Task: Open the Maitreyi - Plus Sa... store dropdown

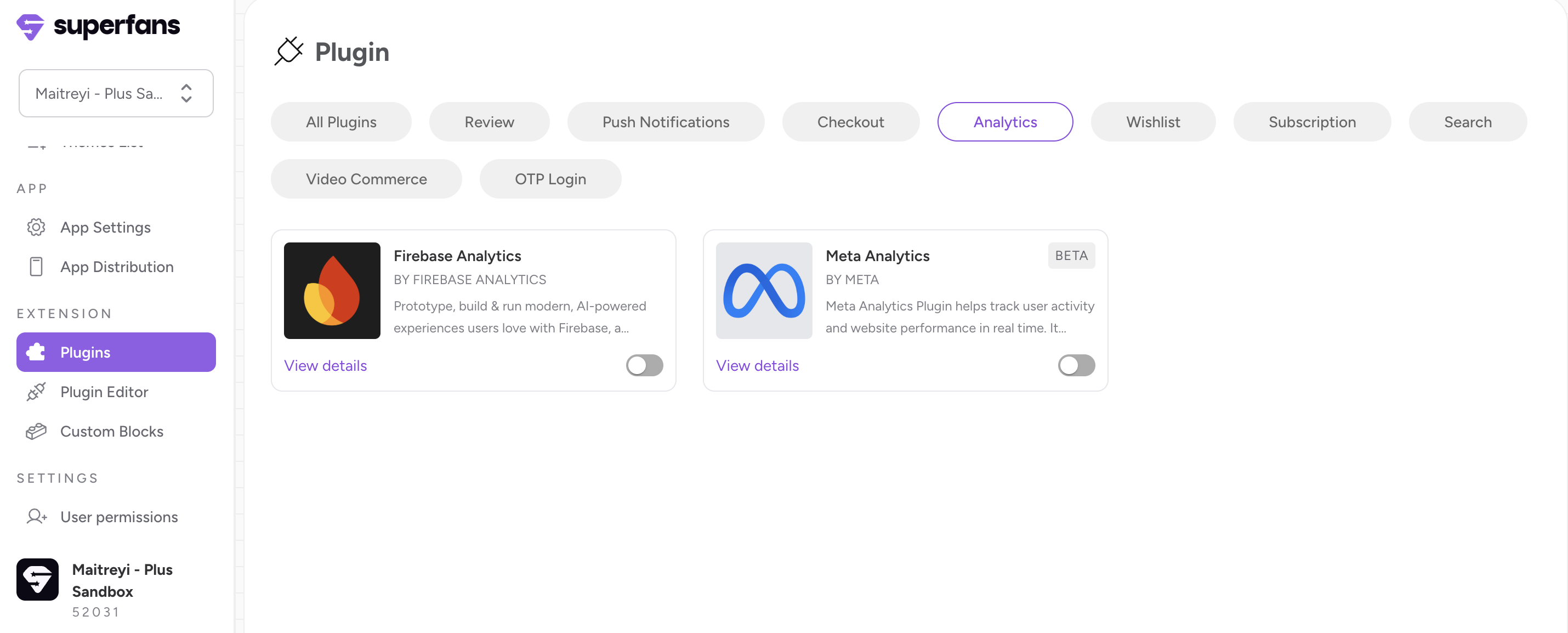Action: (x=99, y=93)
